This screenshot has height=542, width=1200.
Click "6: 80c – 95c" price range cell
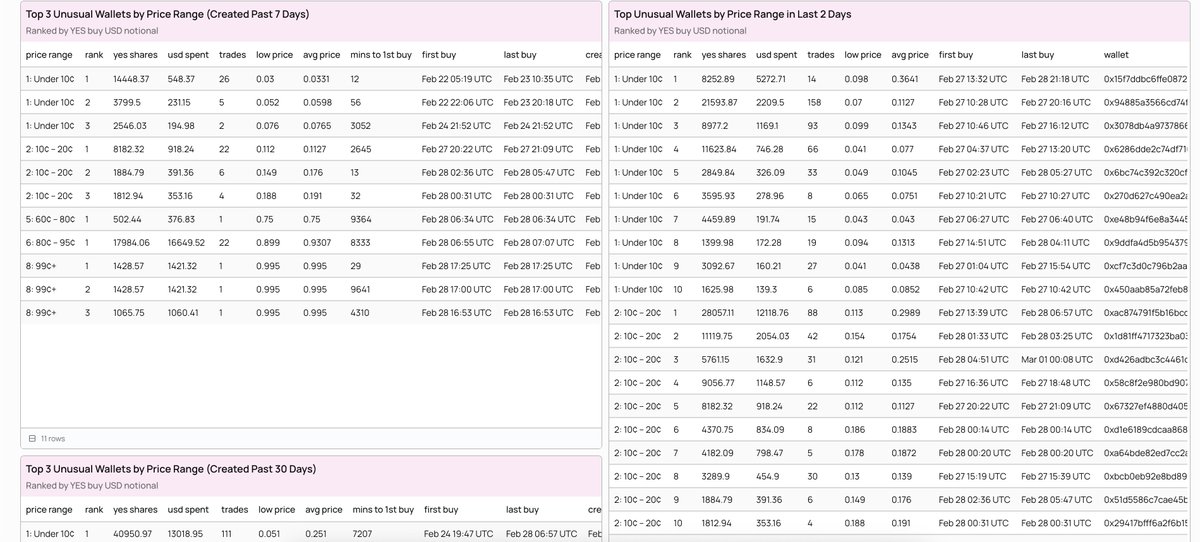(49, 242)
